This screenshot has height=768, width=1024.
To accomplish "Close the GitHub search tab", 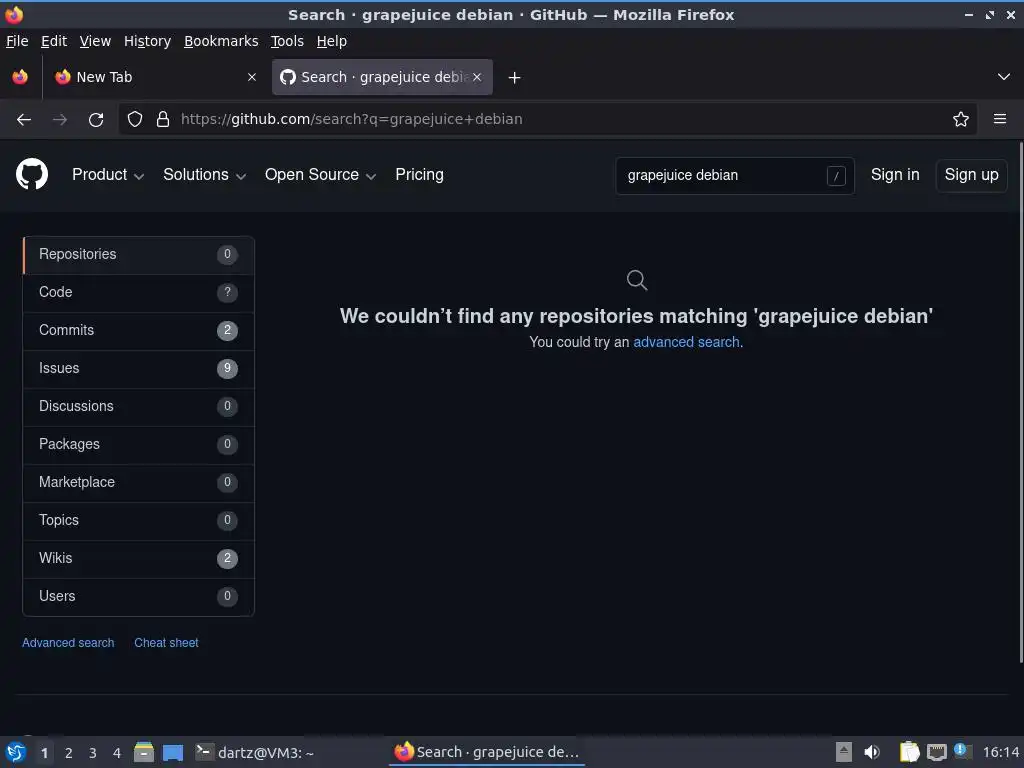I will coord(477,77).
